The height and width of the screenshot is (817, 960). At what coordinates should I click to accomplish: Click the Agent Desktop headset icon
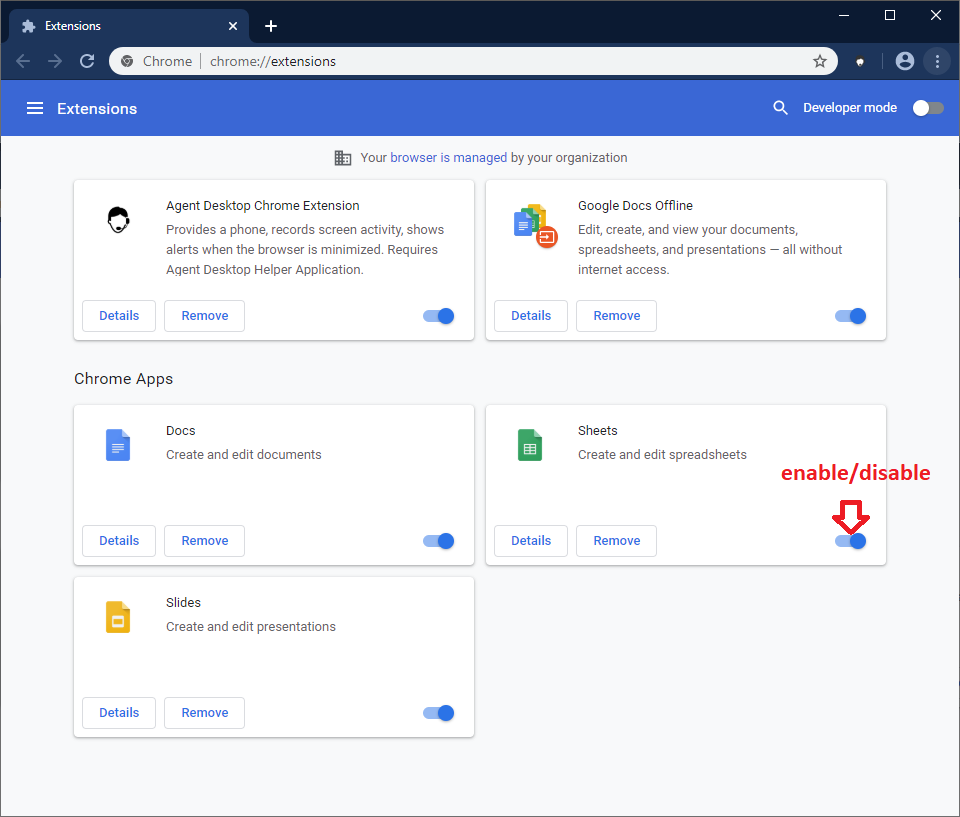[118, 220]
